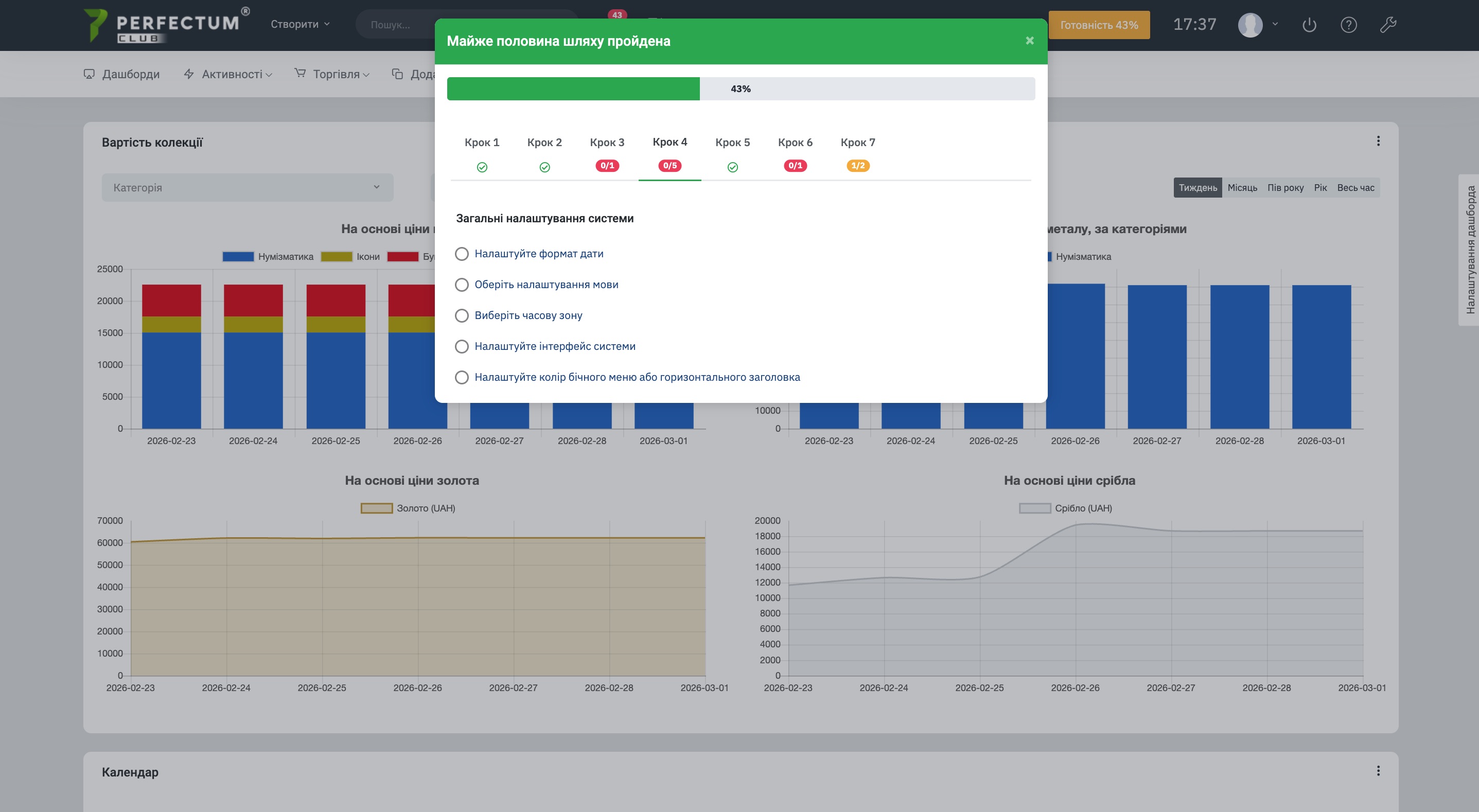The width and height of the screenshot is (1479, 812).
Task: Click the Perfectum Club logo
Action: coord(167,25)
